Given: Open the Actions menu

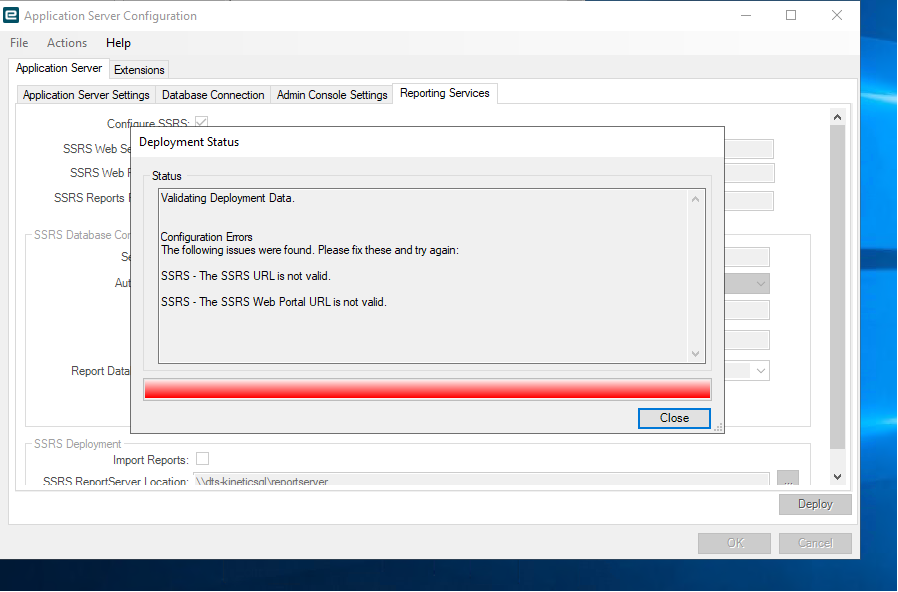Looking at the screenshot, I should [x=67, y=43].
